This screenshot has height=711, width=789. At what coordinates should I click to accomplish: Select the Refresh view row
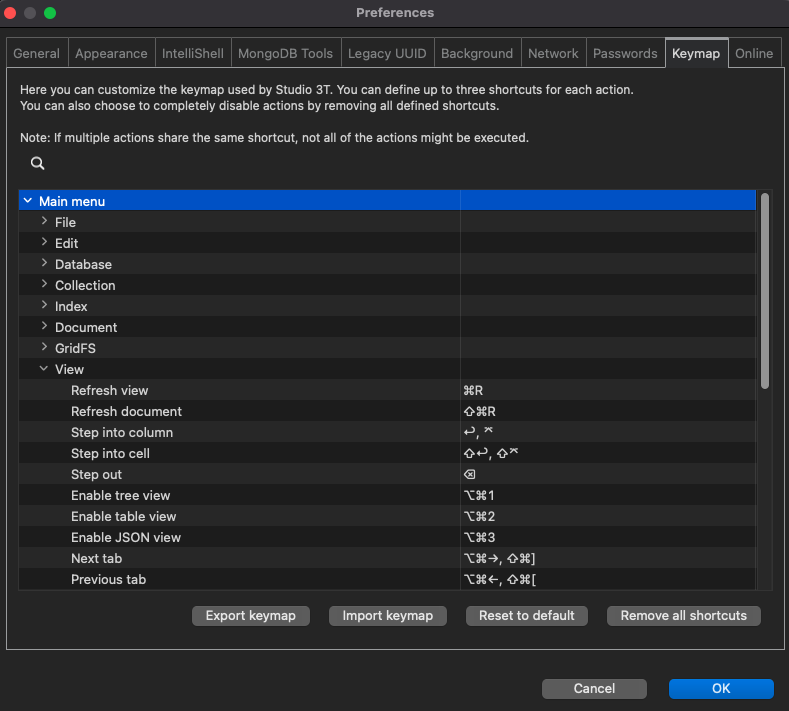point(387,390)
